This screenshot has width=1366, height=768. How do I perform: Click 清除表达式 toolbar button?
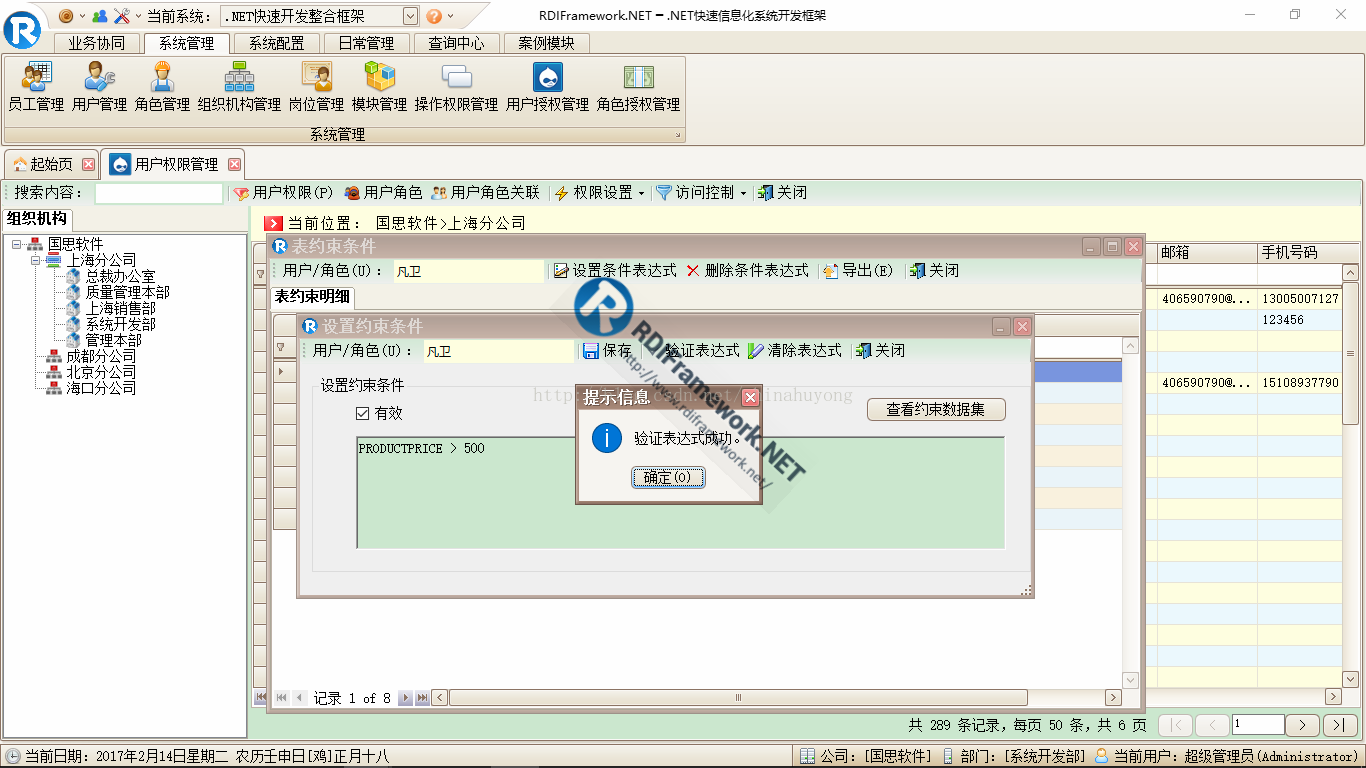click(796, 351)
